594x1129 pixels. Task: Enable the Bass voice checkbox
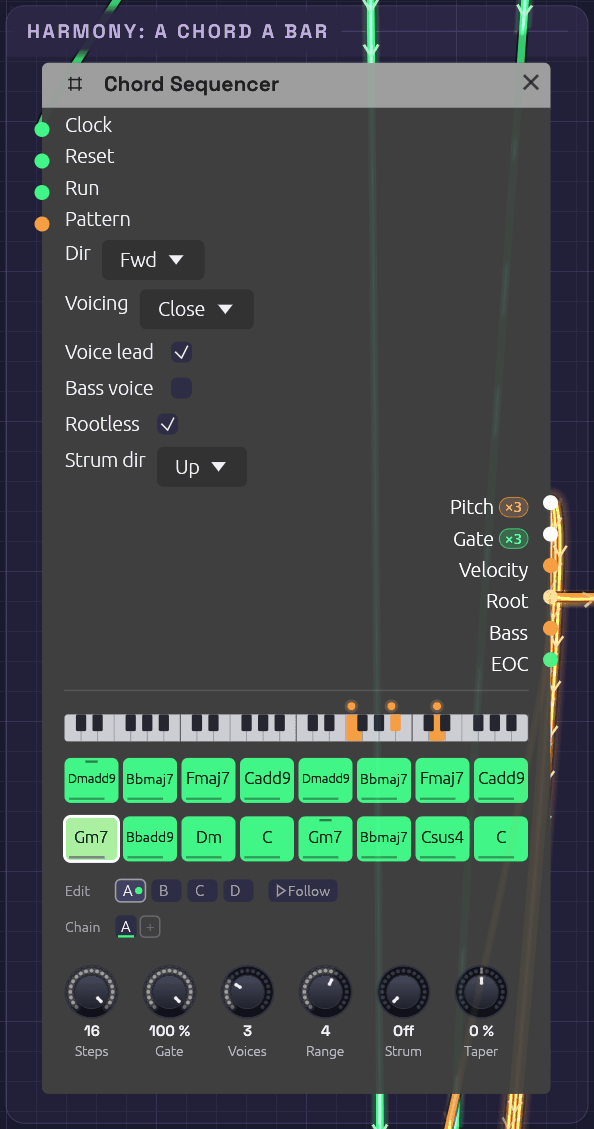(181, 388)
